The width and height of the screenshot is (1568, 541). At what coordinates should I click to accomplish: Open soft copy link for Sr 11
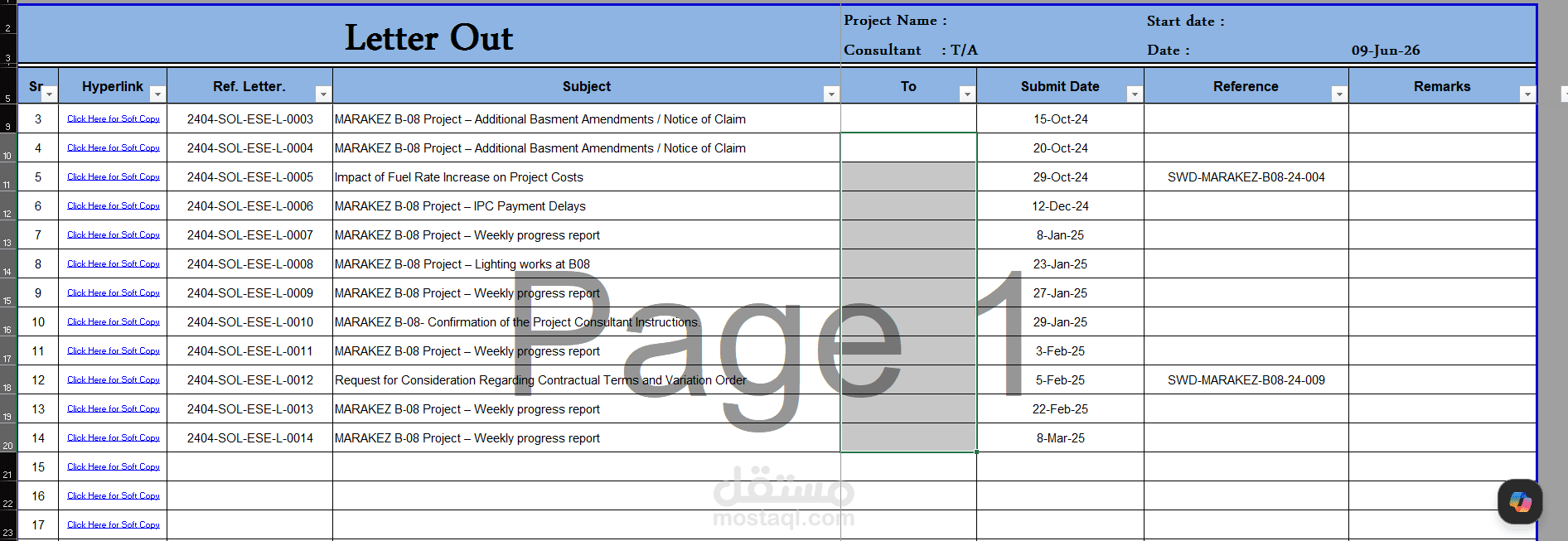click(x=114, y=351)
